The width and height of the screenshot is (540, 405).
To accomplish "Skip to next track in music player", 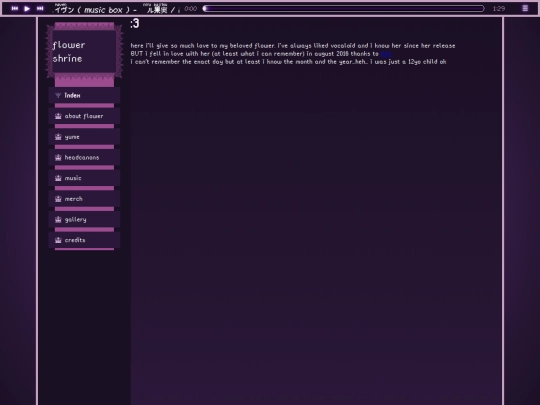I will click(x=40, y=9).
